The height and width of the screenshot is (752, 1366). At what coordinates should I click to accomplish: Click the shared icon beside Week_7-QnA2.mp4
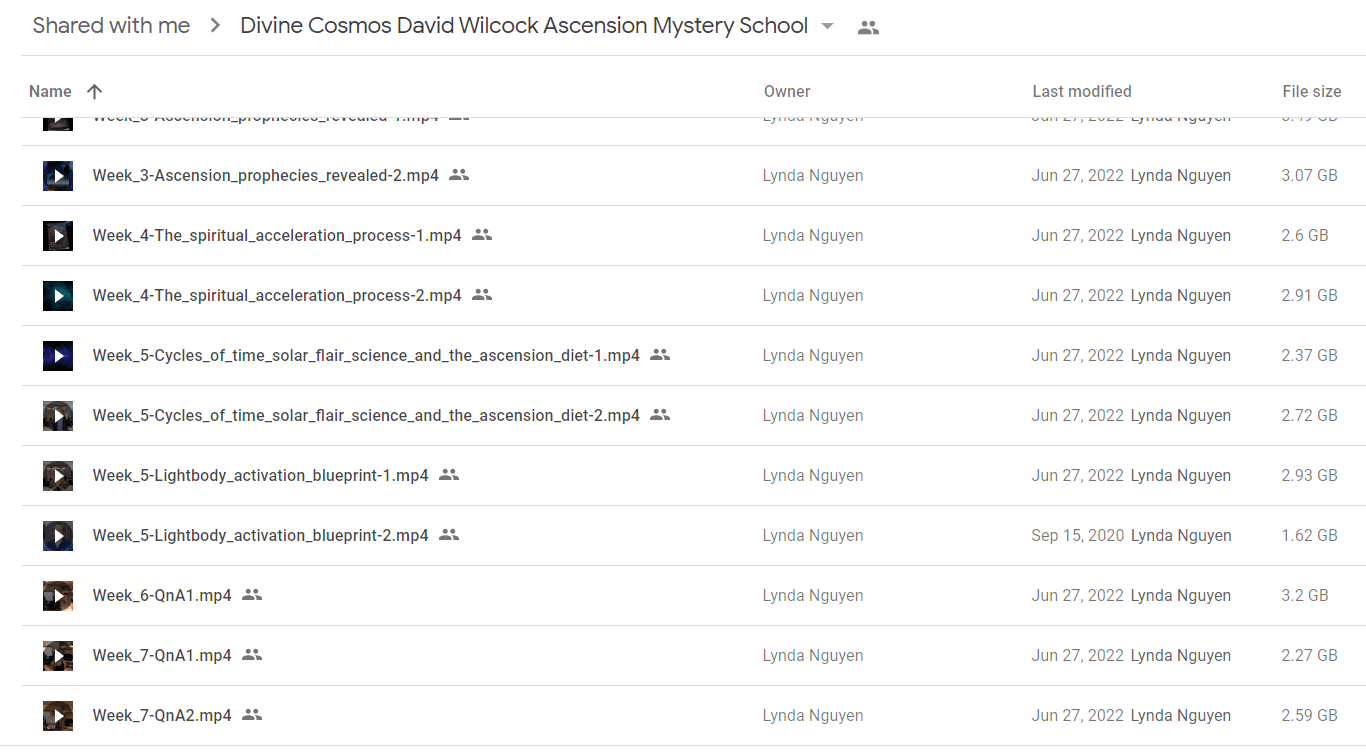tap(252, 715)
